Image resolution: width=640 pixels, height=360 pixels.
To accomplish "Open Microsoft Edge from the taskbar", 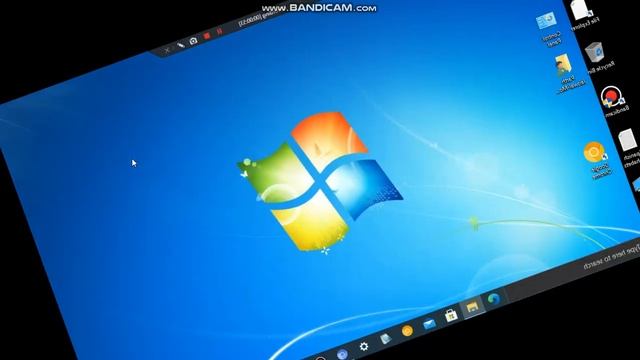I will pos(493,299).
